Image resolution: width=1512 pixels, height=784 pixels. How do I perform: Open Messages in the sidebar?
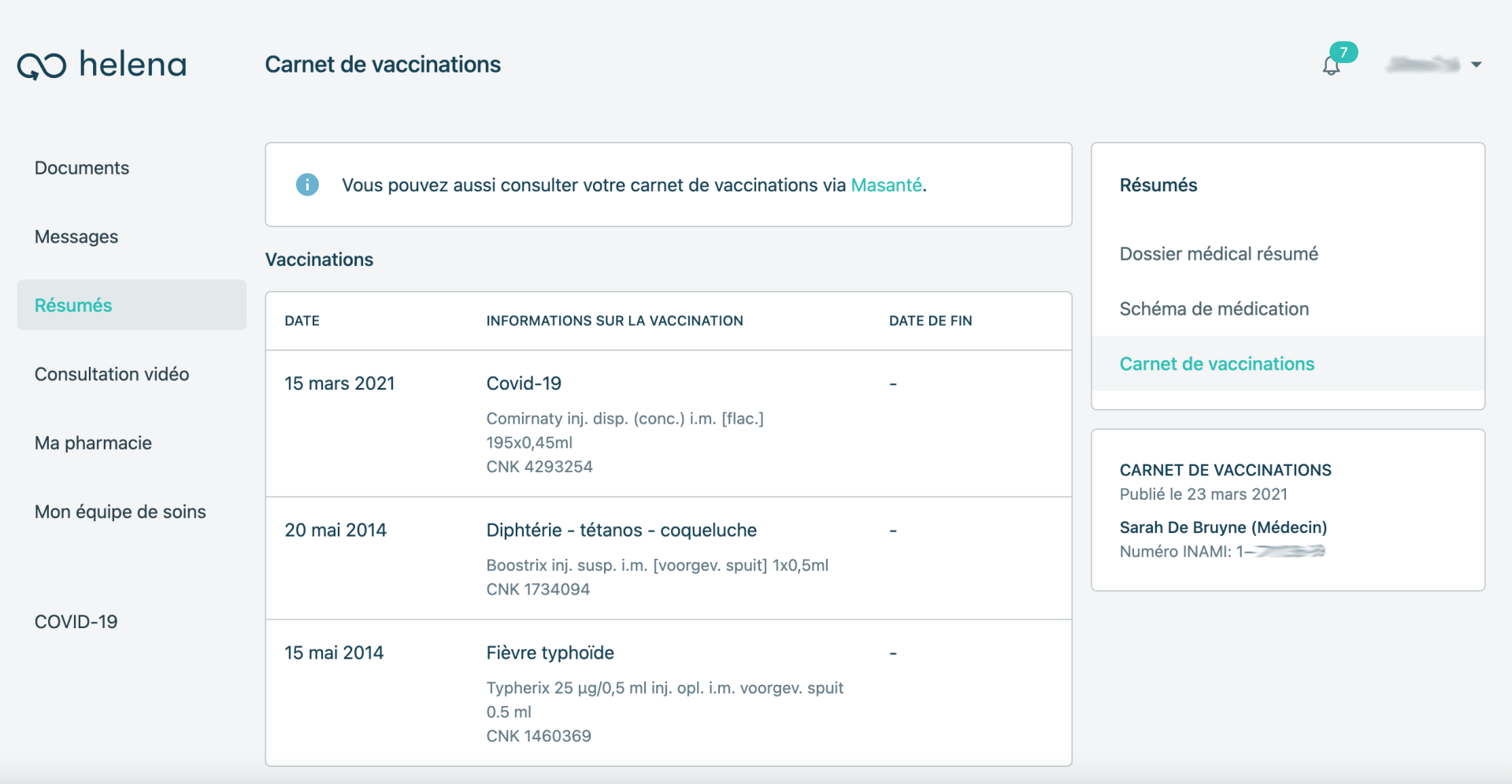point(76,236)
